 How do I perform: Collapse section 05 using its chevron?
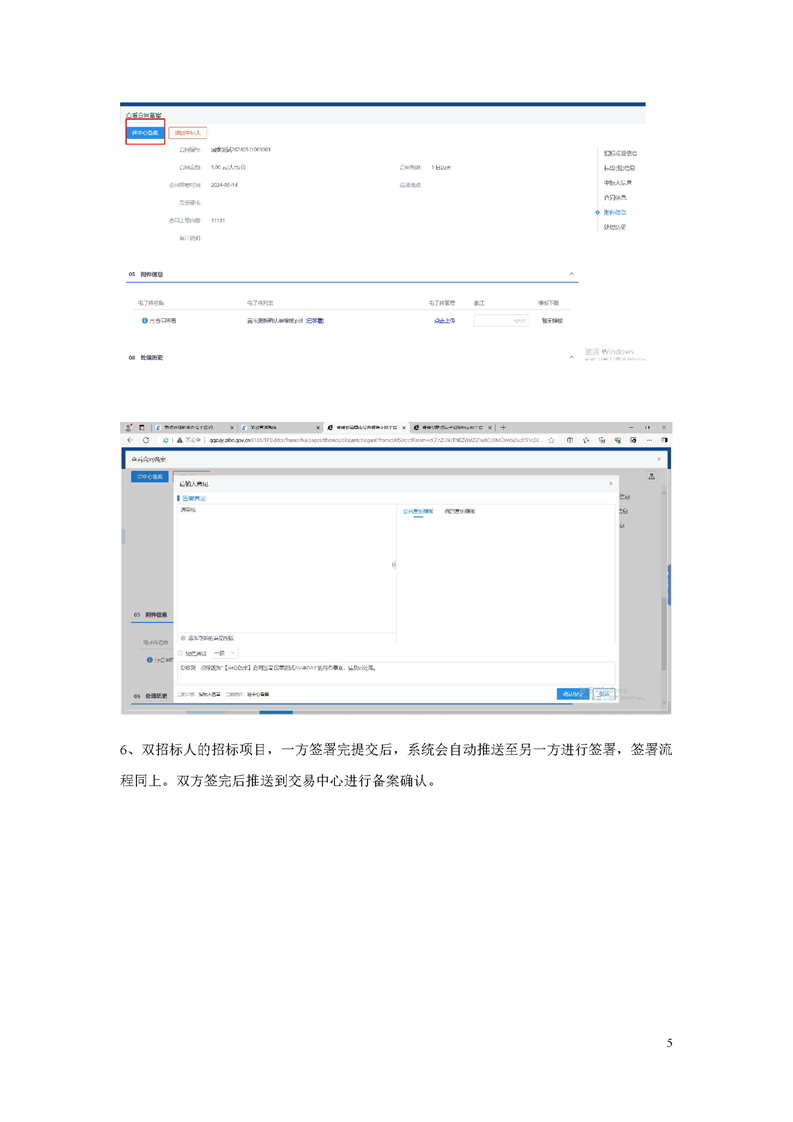(x=572, y=274)
